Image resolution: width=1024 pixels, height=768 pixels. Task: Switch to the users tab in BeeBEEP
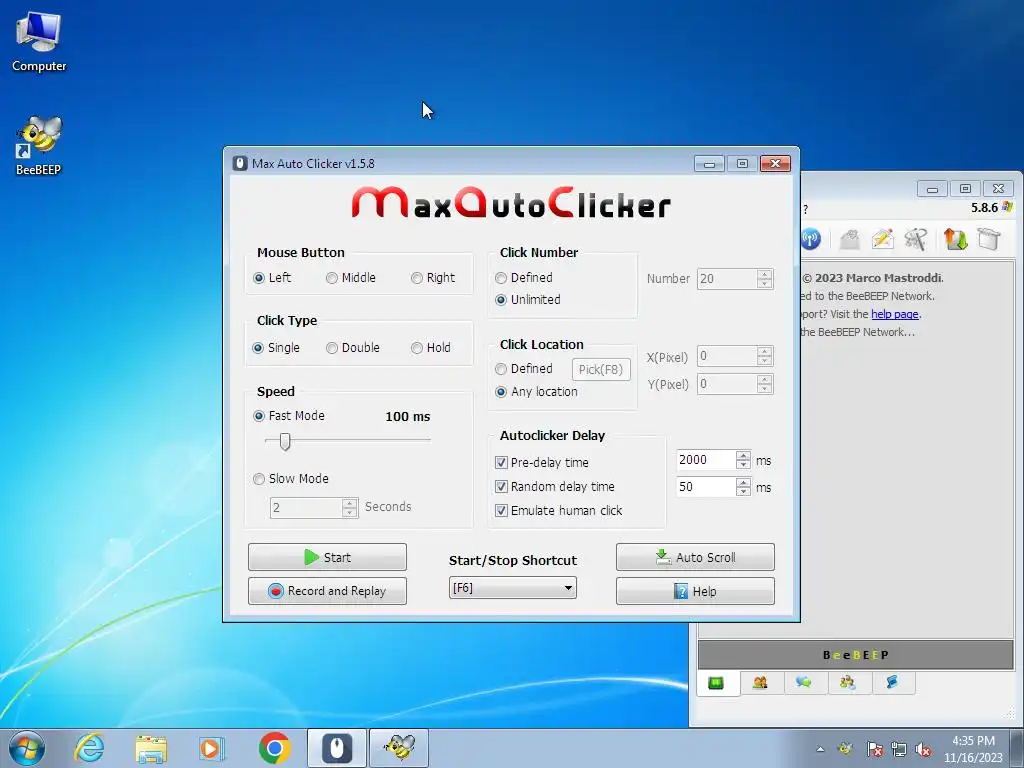760,683
